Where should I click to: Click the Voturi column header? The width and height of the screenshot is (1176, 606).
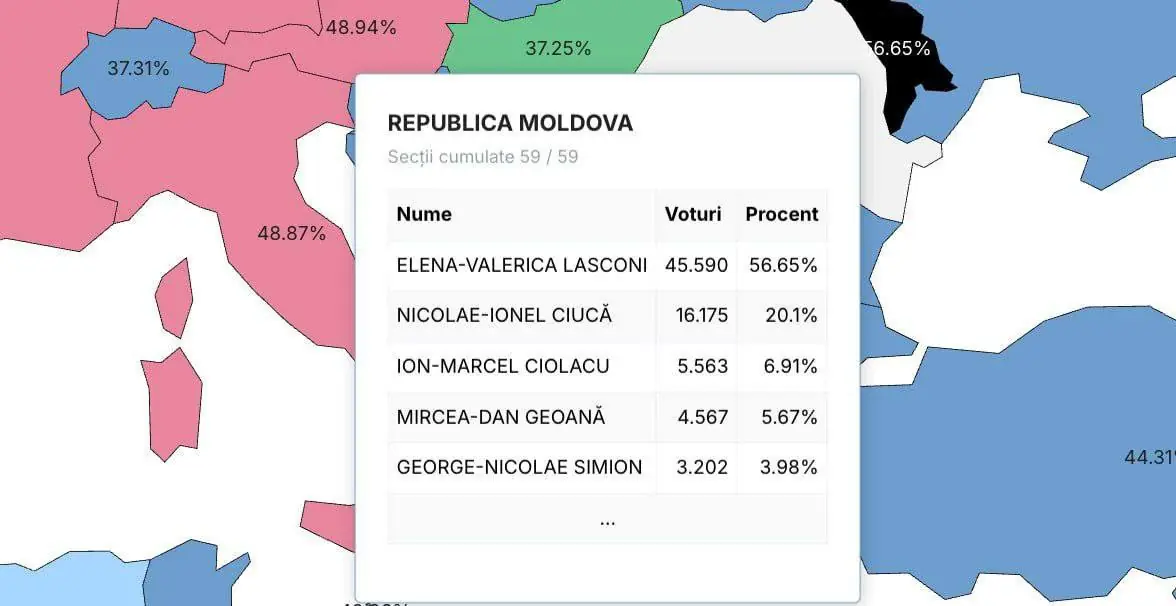click(x=693, y=214)
